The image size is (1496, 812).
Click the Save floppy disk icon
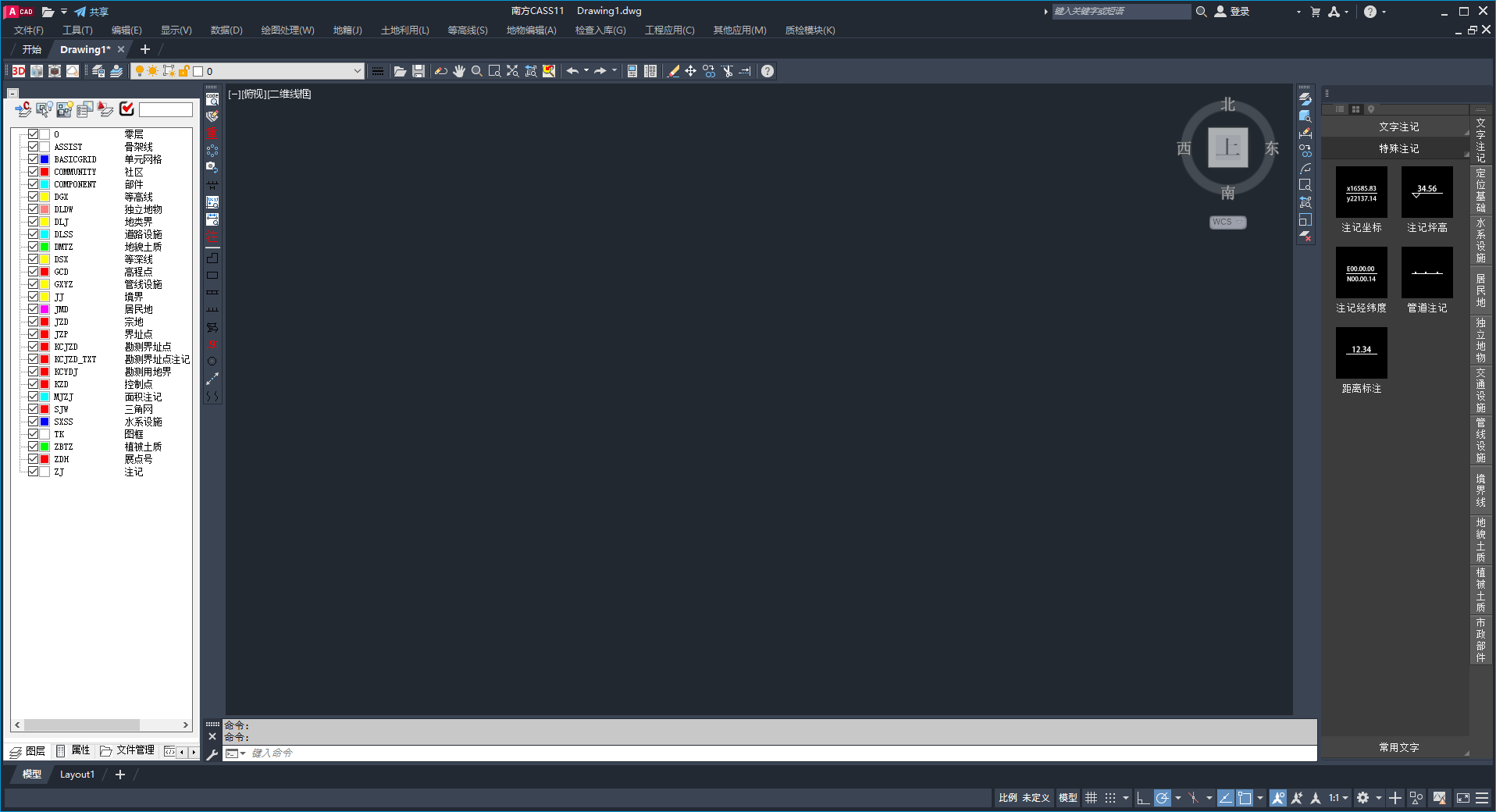point(419,71)
